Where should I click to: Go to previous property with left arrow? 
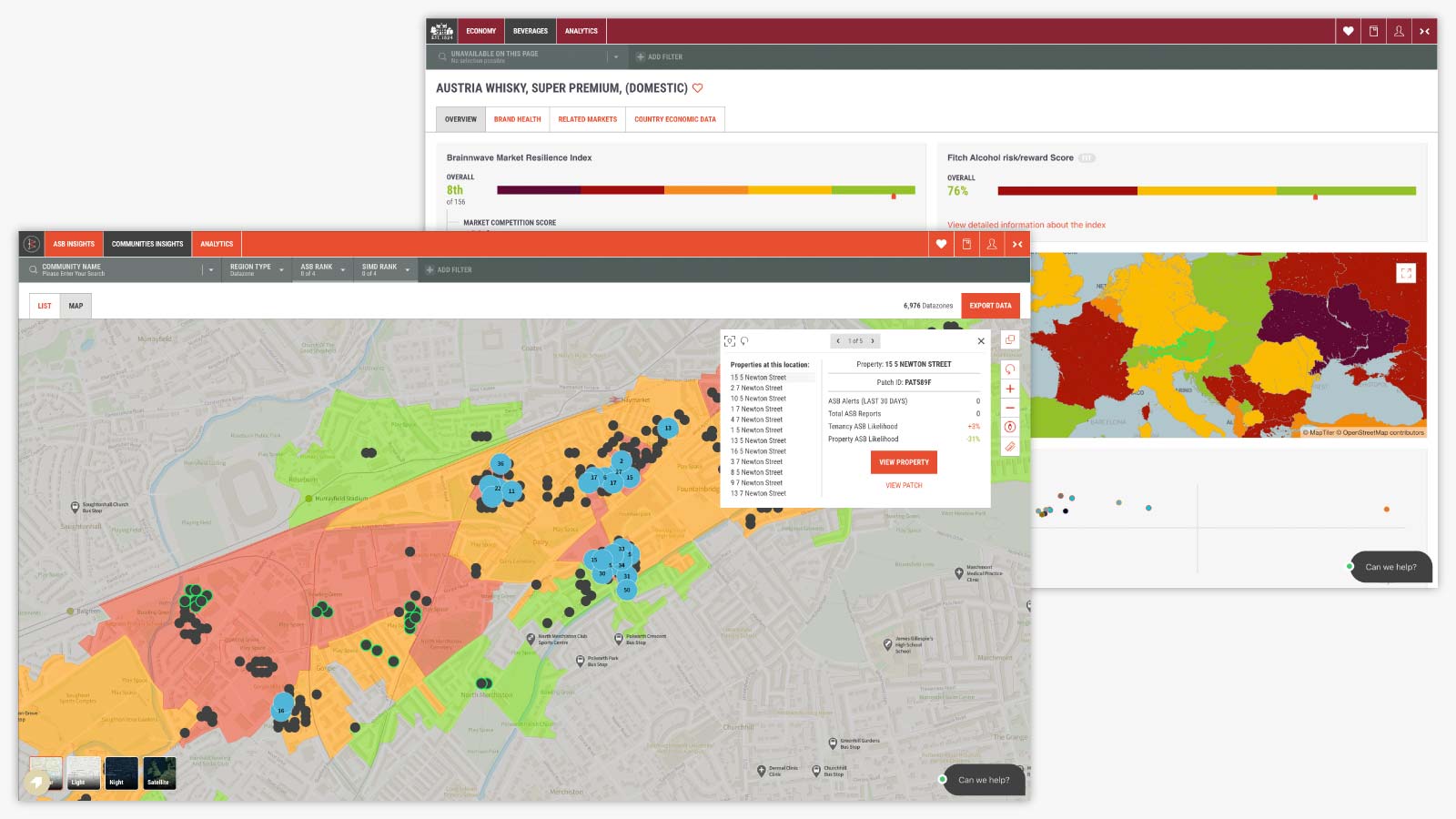click(x=838, y=341)
